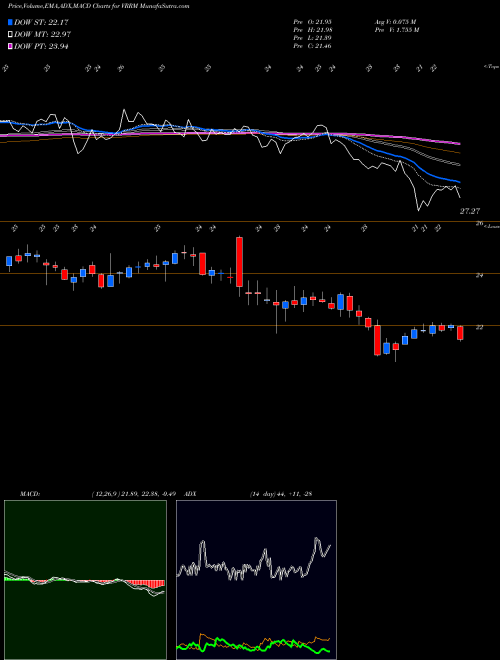This screenshot has width=500, height=660.
Task: Click the tallest red candlestick
Action: [x=239, y=262]
